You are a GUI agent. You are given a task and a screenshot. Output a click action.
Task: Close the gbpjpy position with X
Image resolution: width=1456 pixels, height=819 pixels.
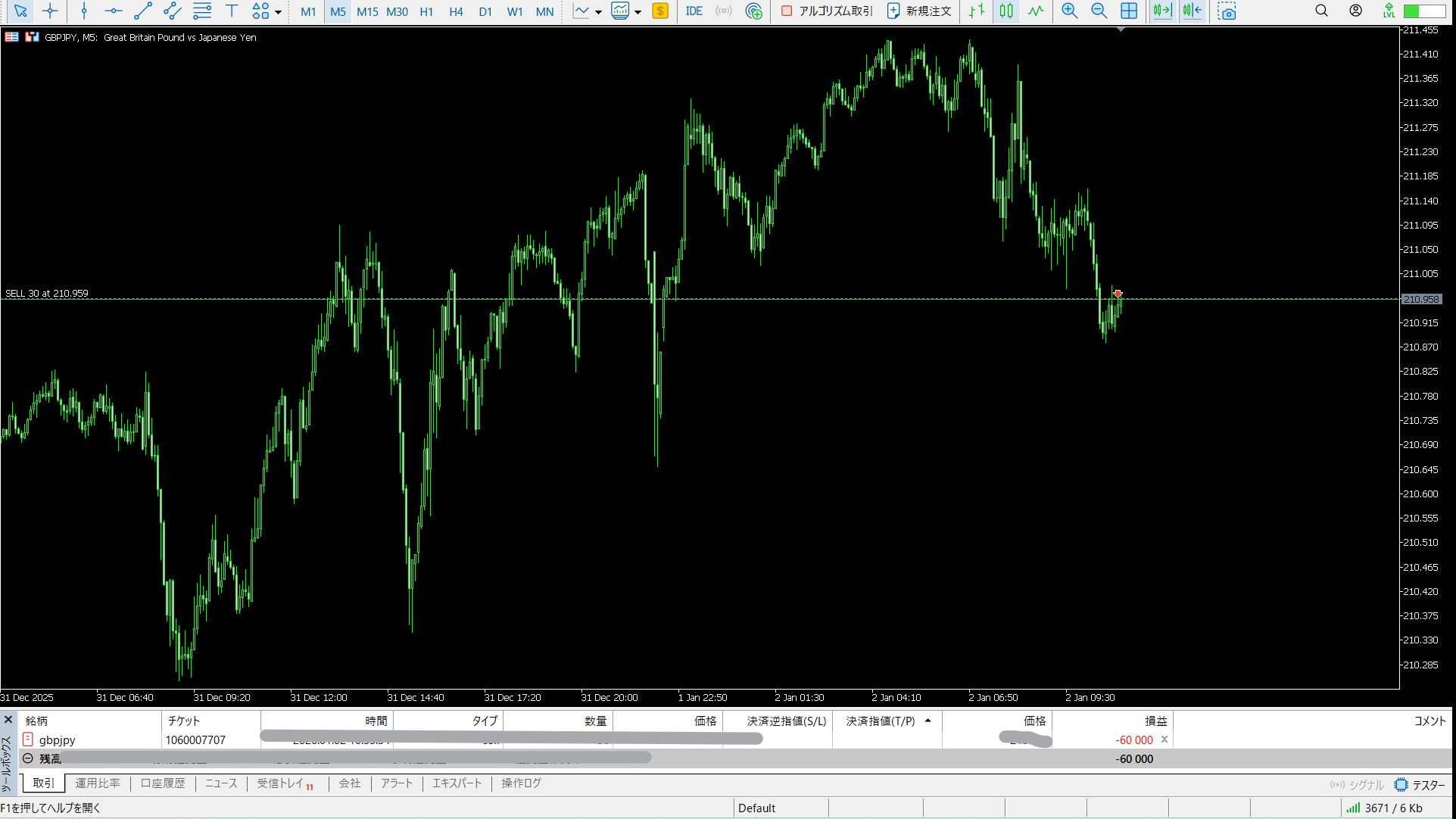coord(1164,740)
